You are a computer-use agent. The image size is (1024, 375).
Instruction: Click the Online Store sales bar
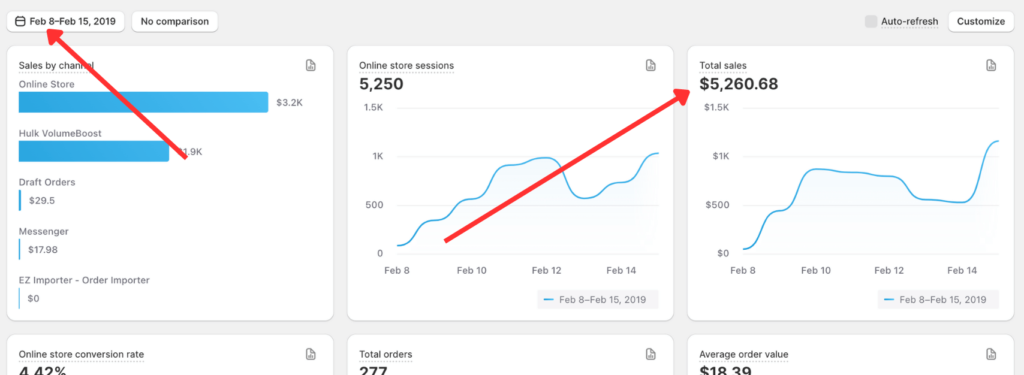(x=144, y=103)
